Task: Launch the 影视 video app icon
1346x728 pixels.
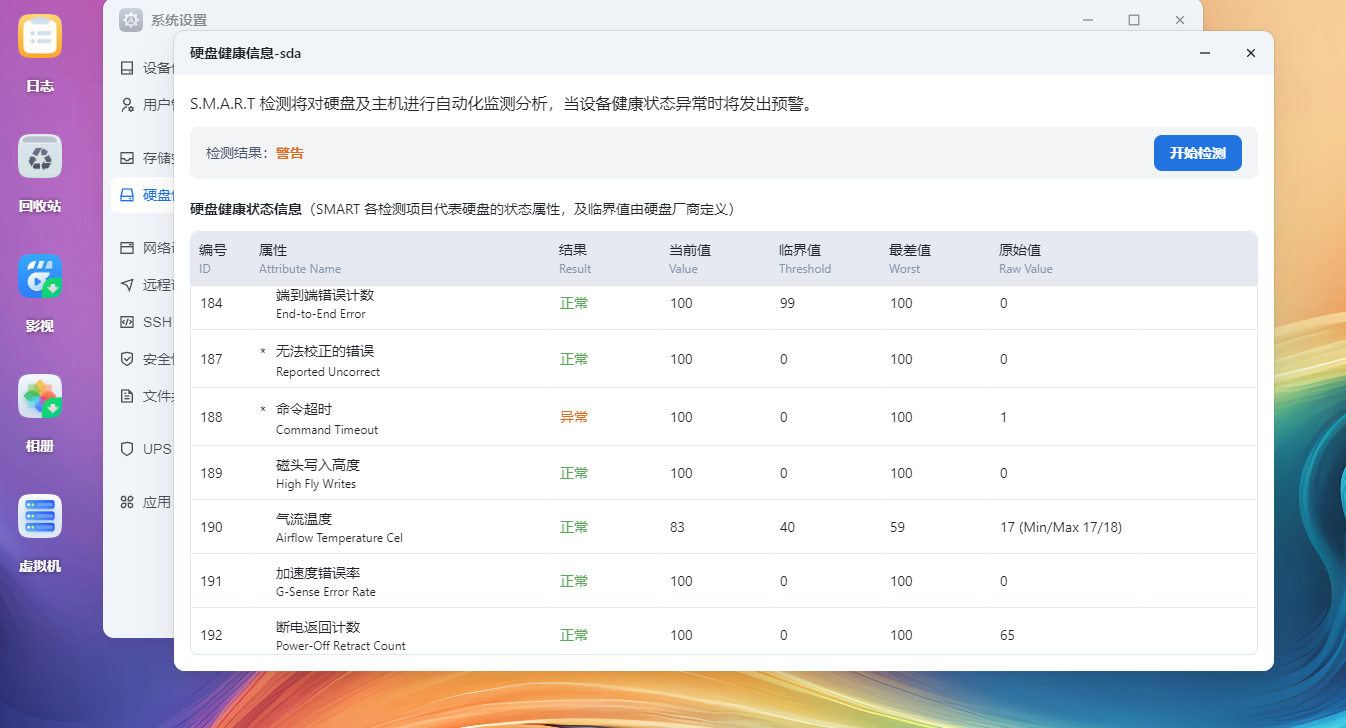Action: point(40,277)
